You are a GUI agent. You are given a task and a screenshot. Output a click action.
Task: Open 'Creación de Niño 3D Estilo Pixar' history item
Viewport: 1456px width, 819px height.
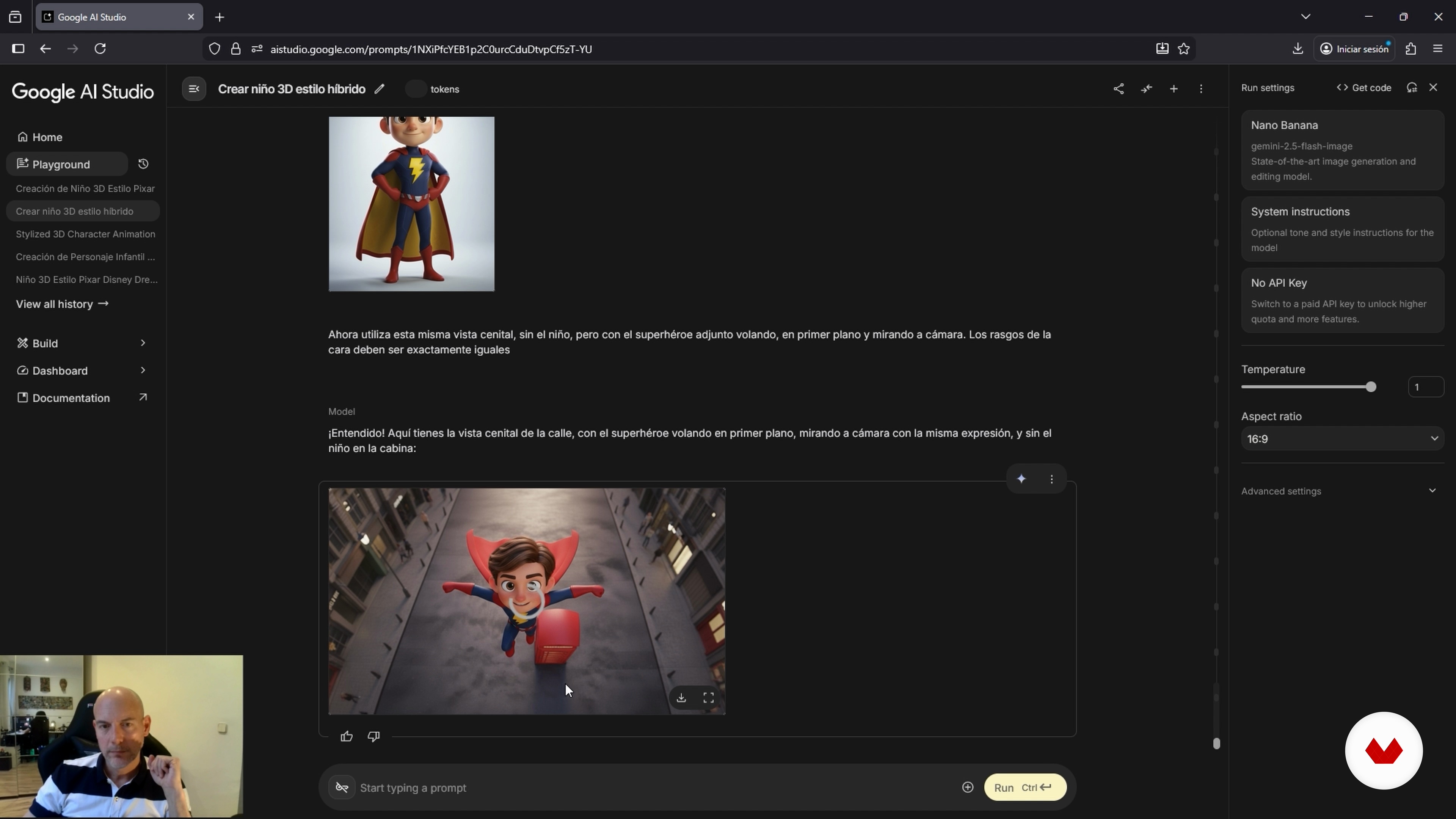[x=85, y=188]
